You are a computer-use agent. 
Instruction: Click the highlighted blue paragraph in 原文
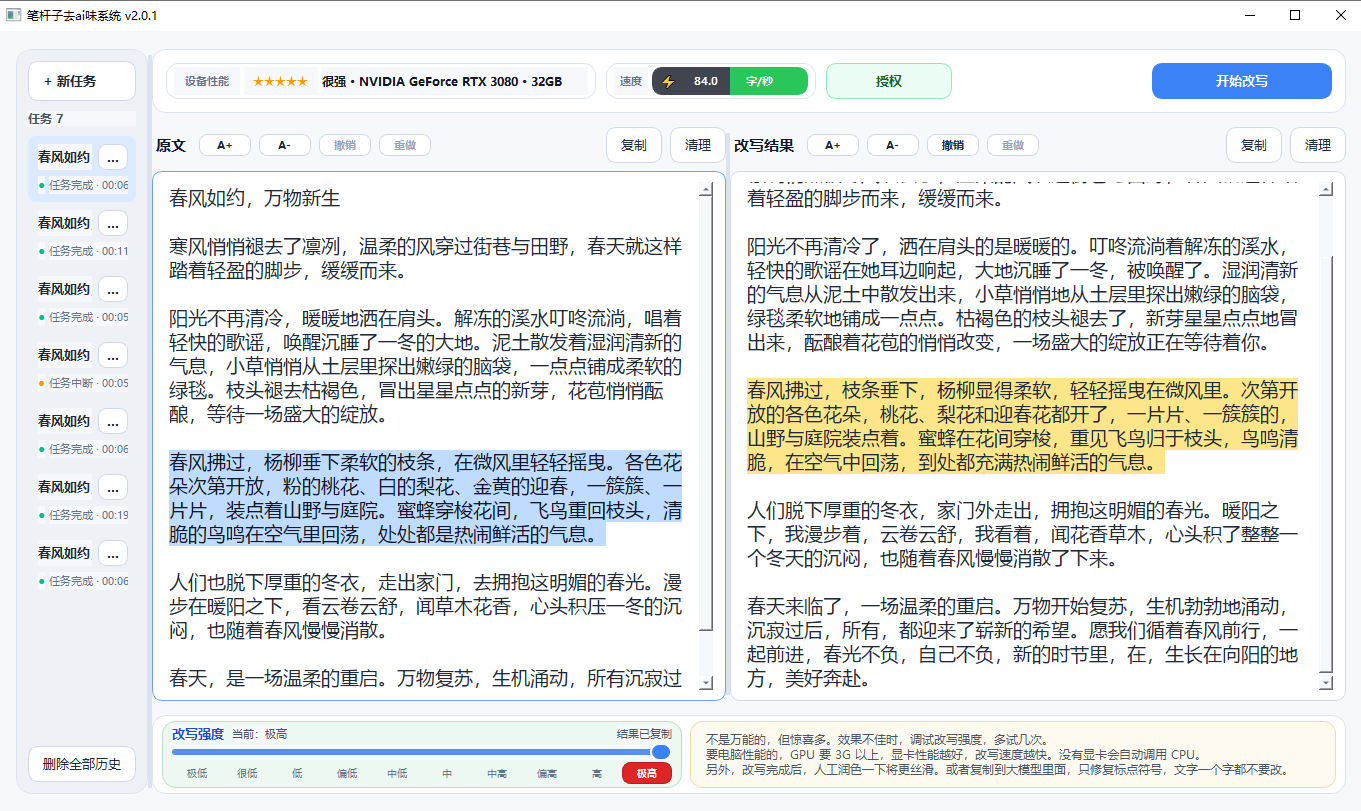click(x=426, y=499)
